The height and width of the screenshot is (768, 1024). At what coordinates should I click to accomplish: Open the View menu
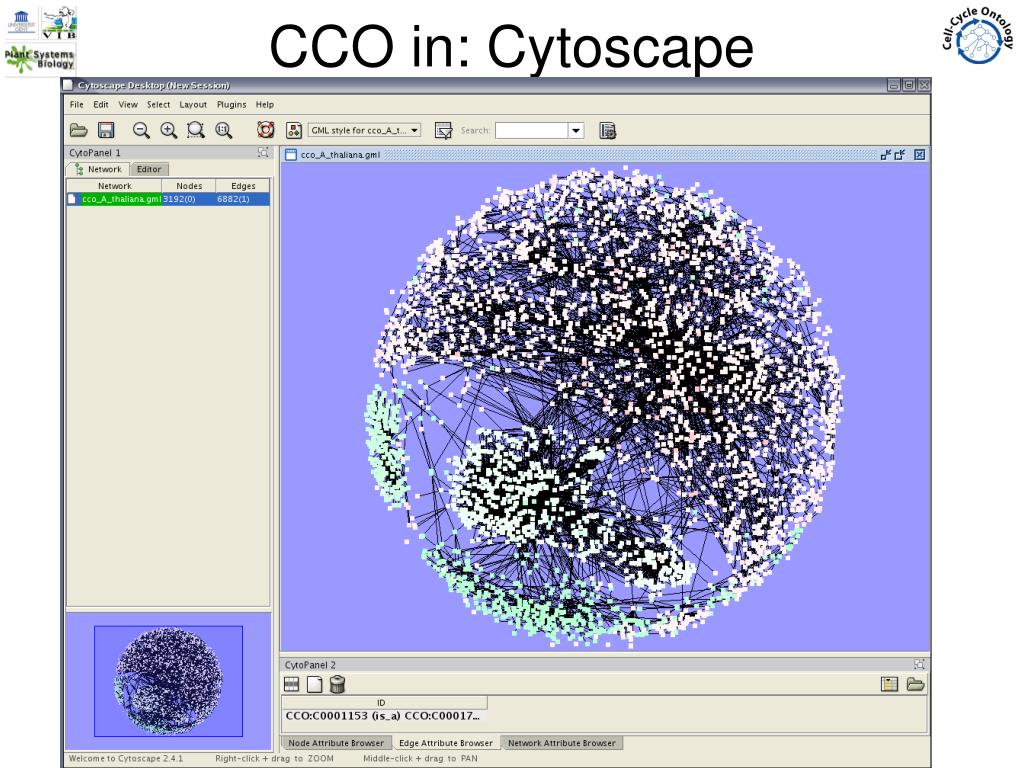(128, 104)
